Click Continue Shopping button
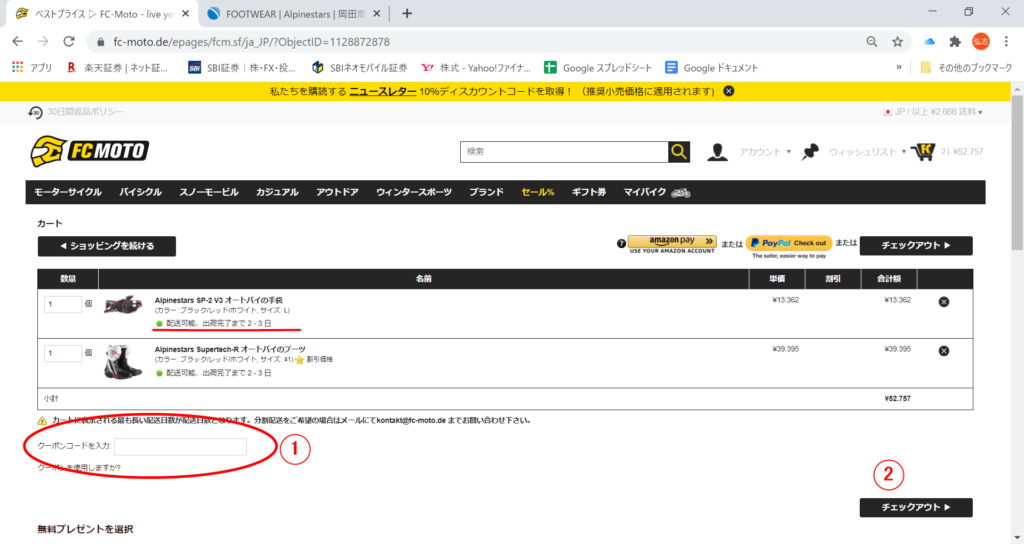Screen dimensions: 1024x544 pos(106,246)
